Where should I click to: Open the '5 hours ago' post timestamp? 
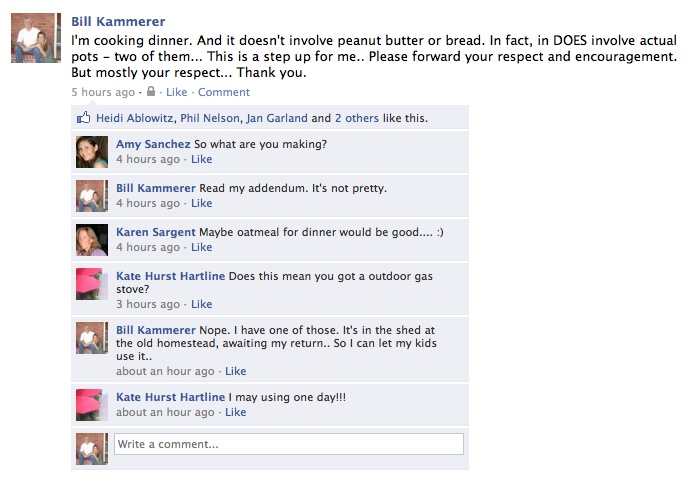coord(103,92)
